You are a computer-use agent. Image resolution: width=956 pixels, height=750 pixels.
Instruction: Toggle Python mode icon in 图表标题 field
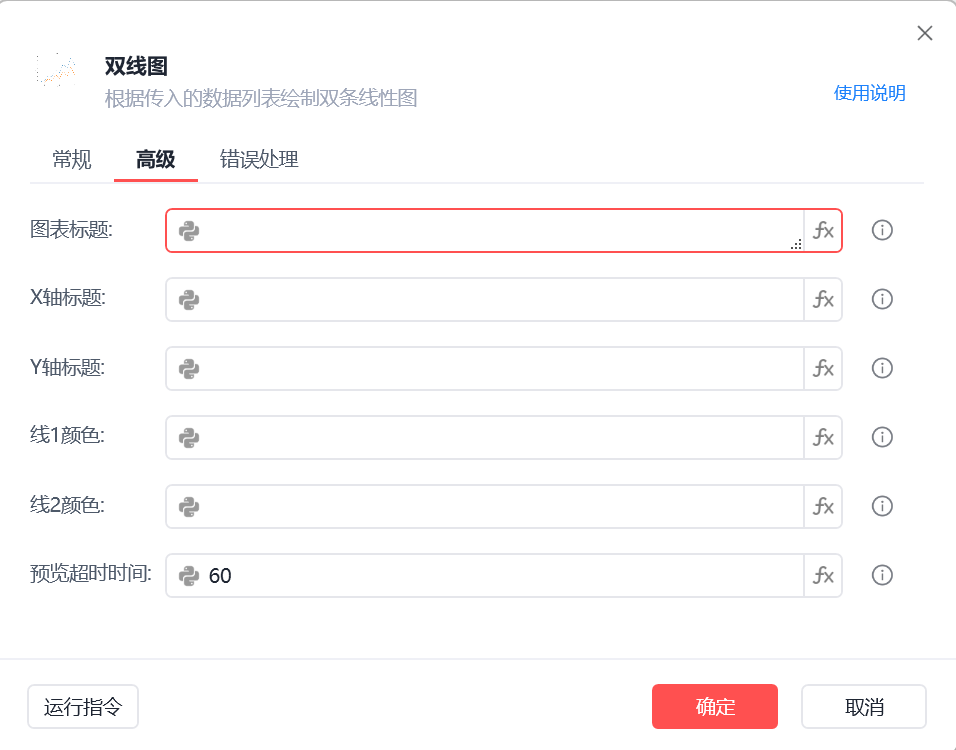point(189,231)
